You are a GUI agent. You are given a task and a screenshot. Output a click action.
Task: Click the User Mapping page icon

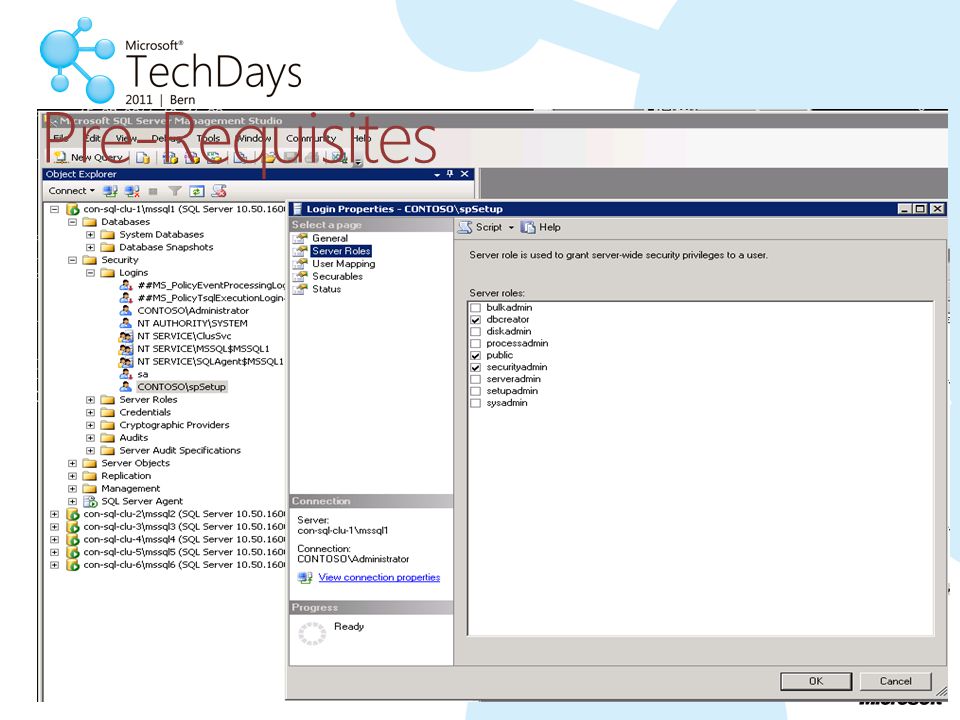click(x=300, y=264)
